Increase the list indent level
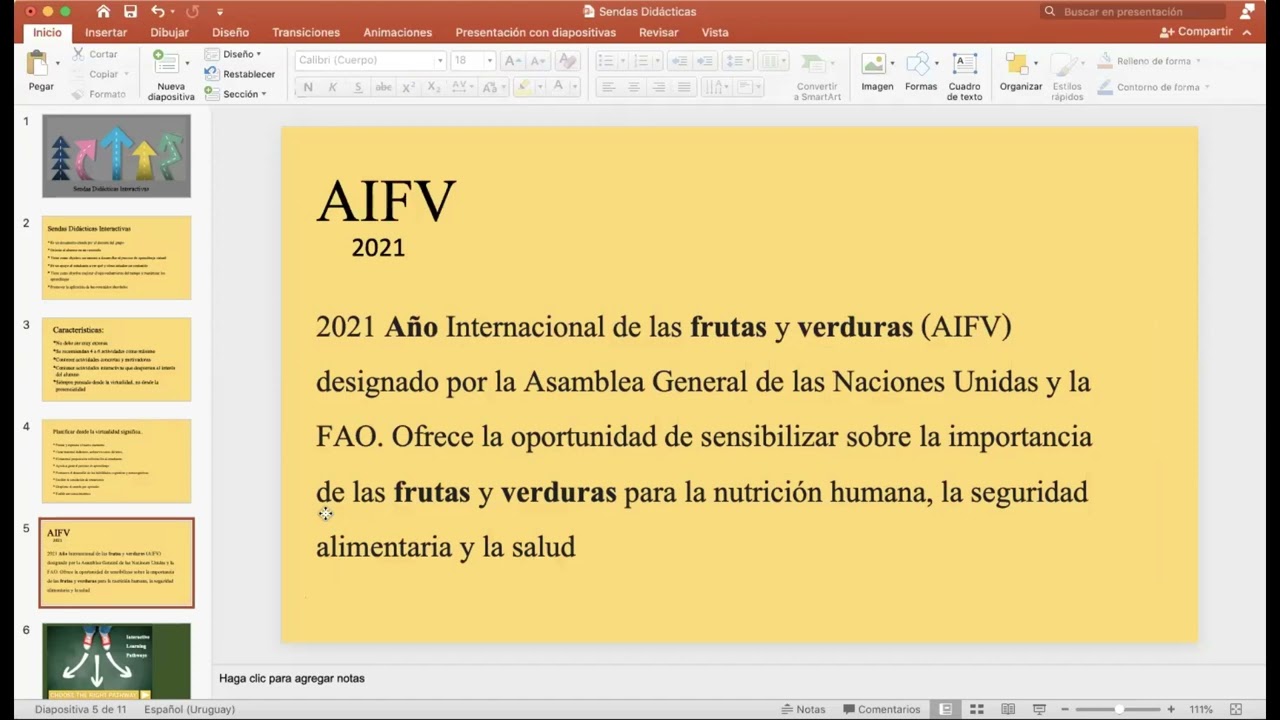1280x720 pixels. click(x=705, y=61)
